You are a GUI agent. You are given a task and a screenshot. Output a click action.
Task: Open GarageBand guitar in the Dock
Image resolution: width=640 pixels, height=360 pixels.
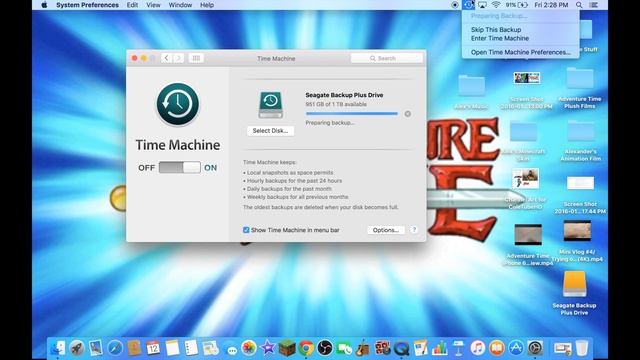pos(363,348)
